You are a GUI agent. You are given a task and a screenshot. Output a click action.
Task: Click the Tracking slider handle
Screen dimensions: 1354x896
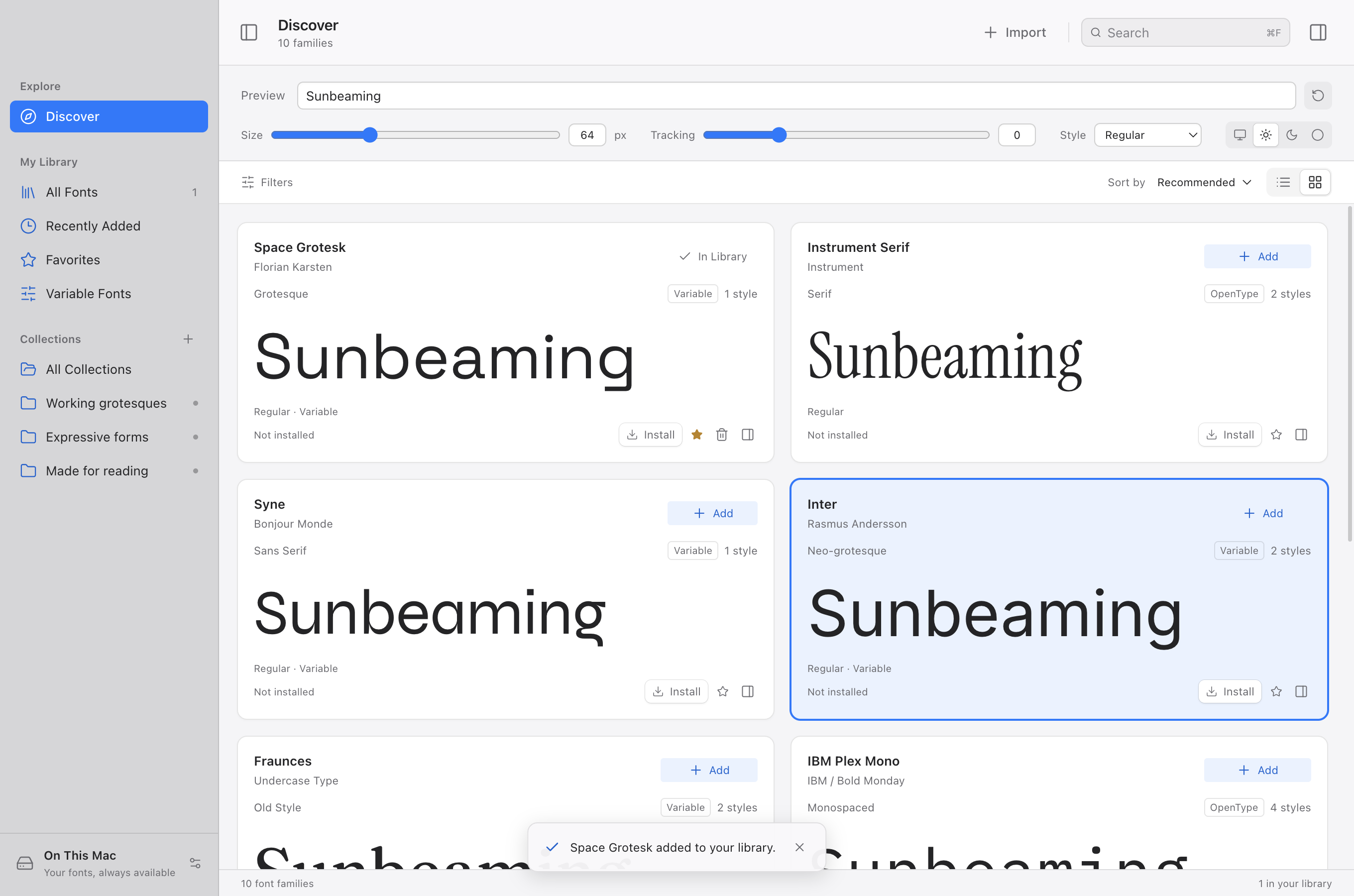tap(779, 135)
